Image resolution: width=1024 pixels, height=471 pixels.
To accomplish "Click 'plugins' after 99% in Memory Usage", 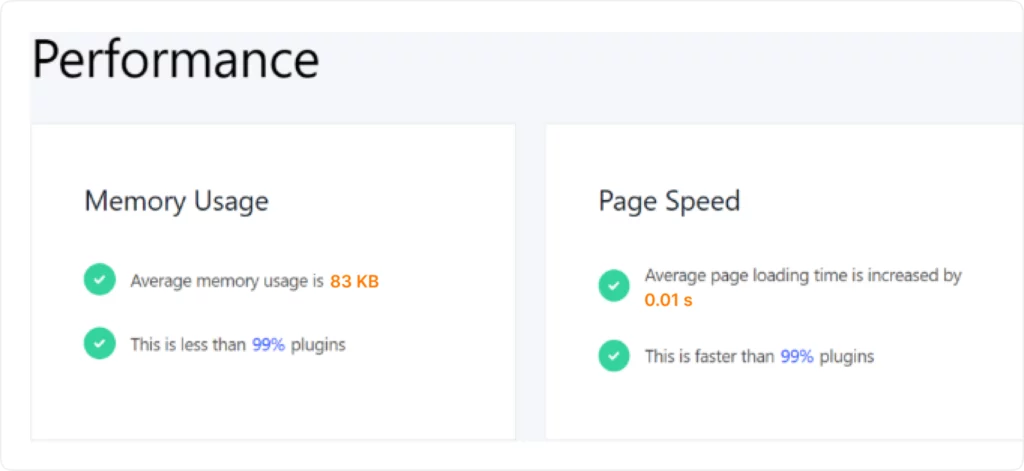I will 318,345.
